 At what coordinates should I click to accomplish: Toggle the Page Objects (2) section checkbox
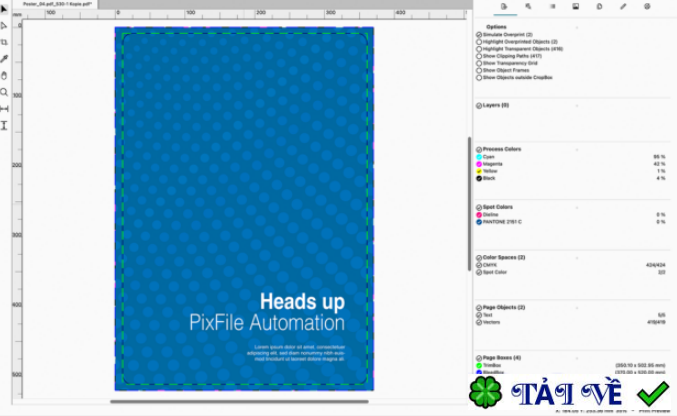point(479,308)
